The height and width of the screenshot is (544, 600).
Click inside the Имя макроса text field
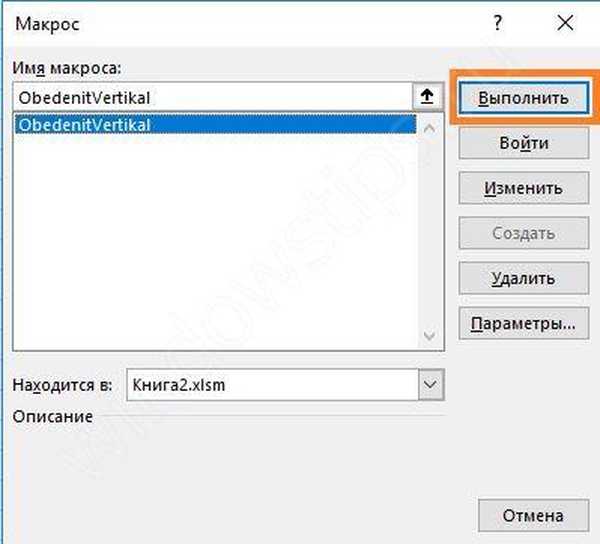[210, 96]
